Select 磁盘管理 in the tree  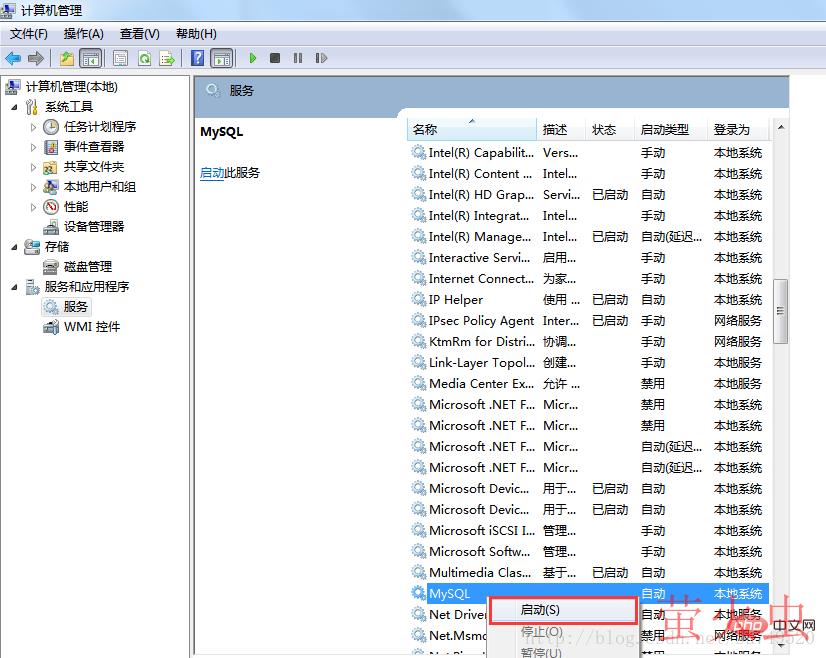tap(87, 267)
